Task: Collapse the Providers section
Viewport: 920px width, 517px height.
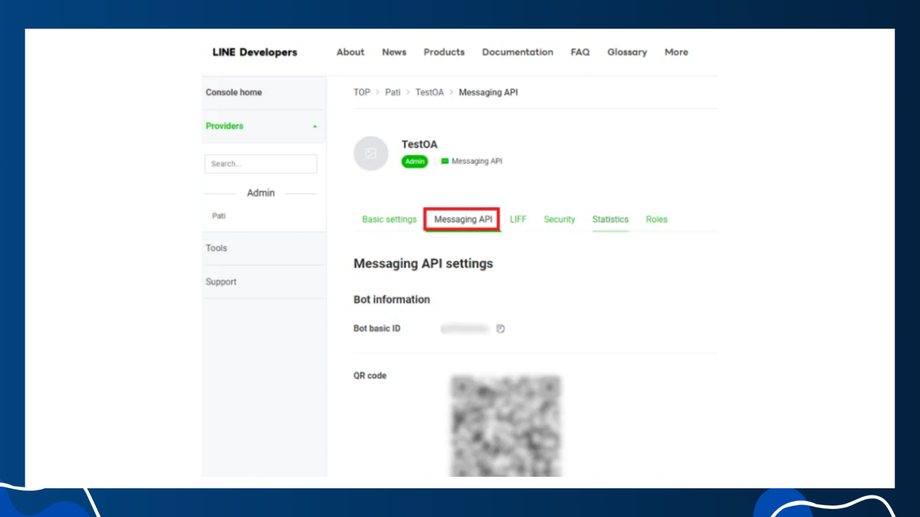Action: click(263, 126)
